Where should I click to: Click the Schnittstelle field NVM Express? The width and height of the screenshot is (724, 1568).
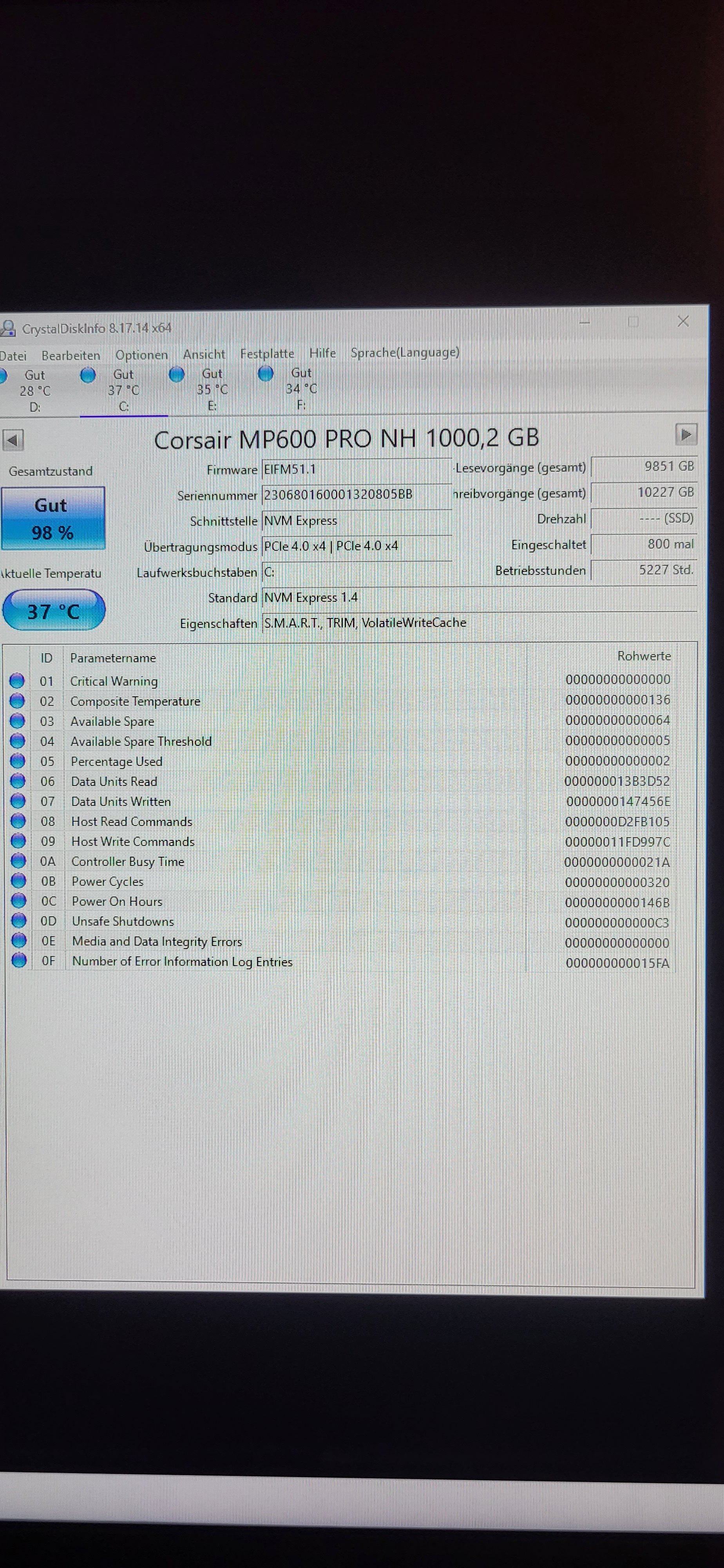click(x=357, y=521)
